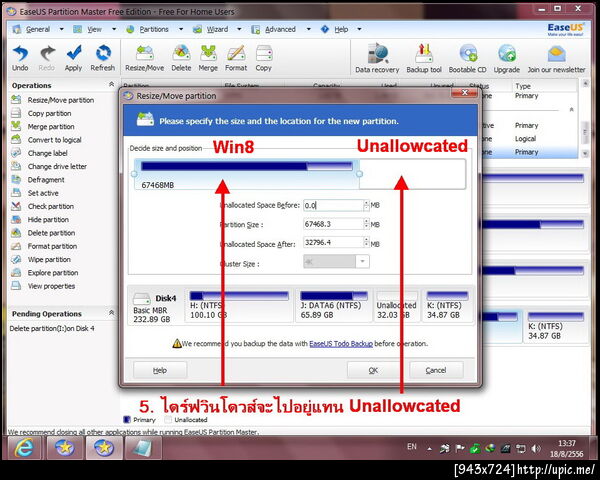This screenshot has width=600, height=480.
Task: Select the Resize/Move toolbar icon
Action: point(145,58)
